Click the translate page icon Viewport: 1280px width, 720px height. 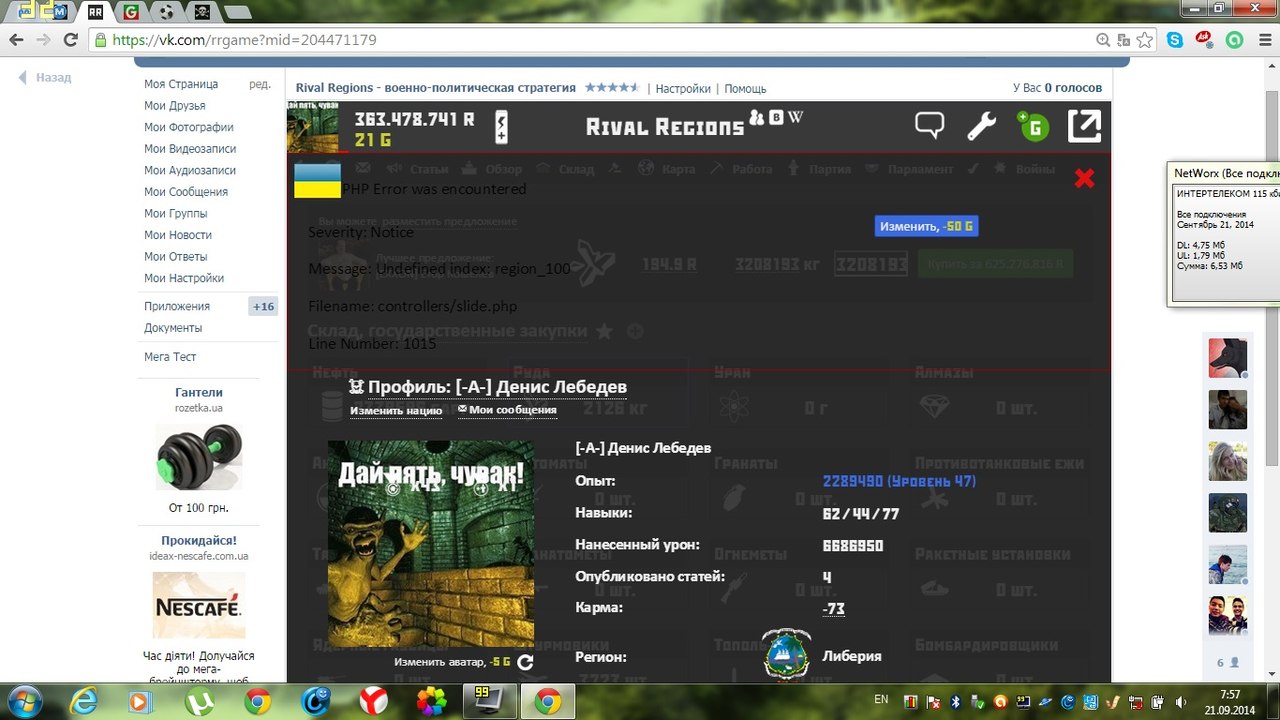[1123, 40]
